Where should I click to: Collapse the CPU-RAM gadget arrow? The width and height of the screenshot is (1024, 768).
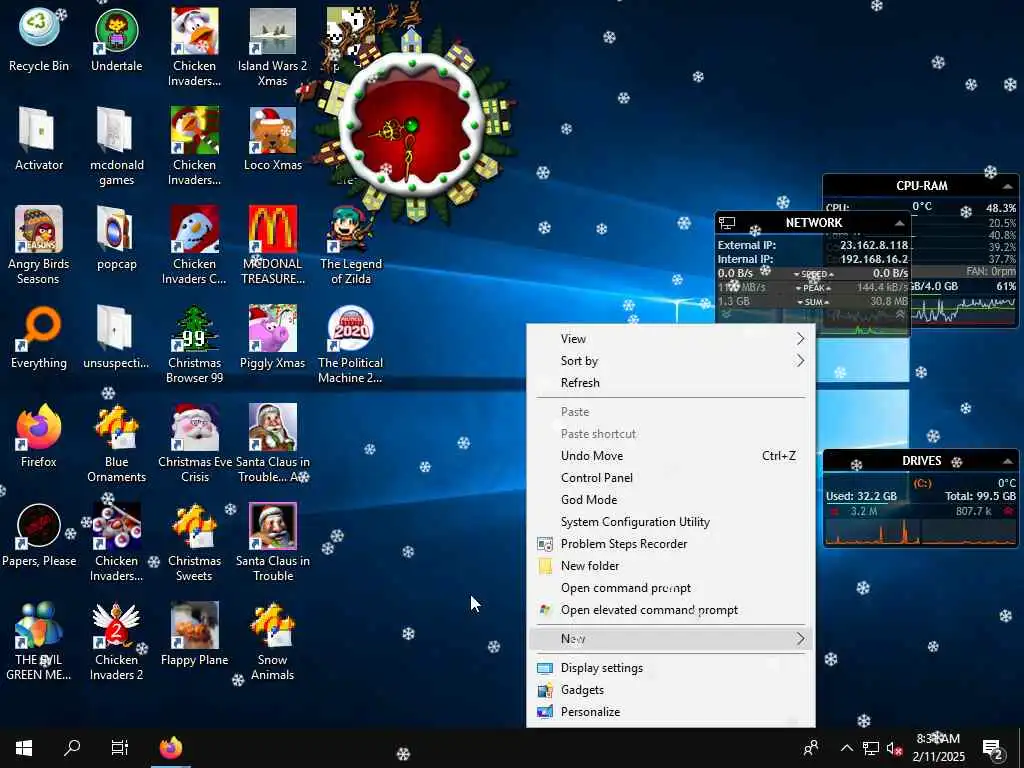click(x=1007, y=186)
